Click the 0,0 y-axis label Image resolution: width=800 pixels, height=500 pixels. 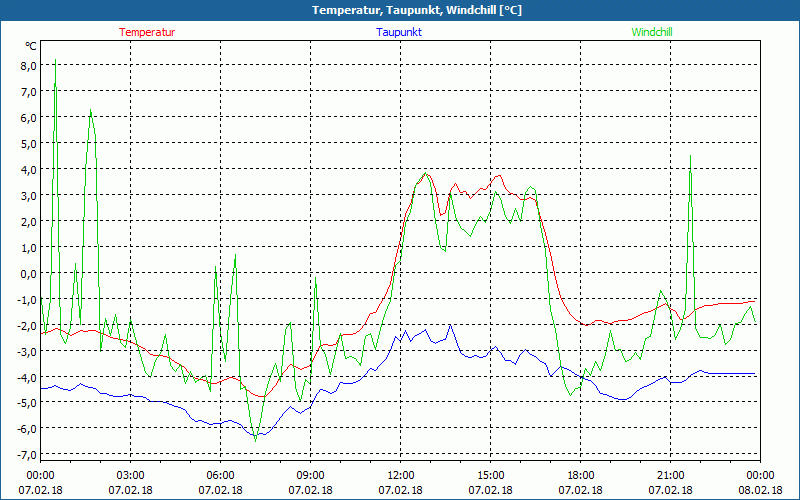pos(27,273)
